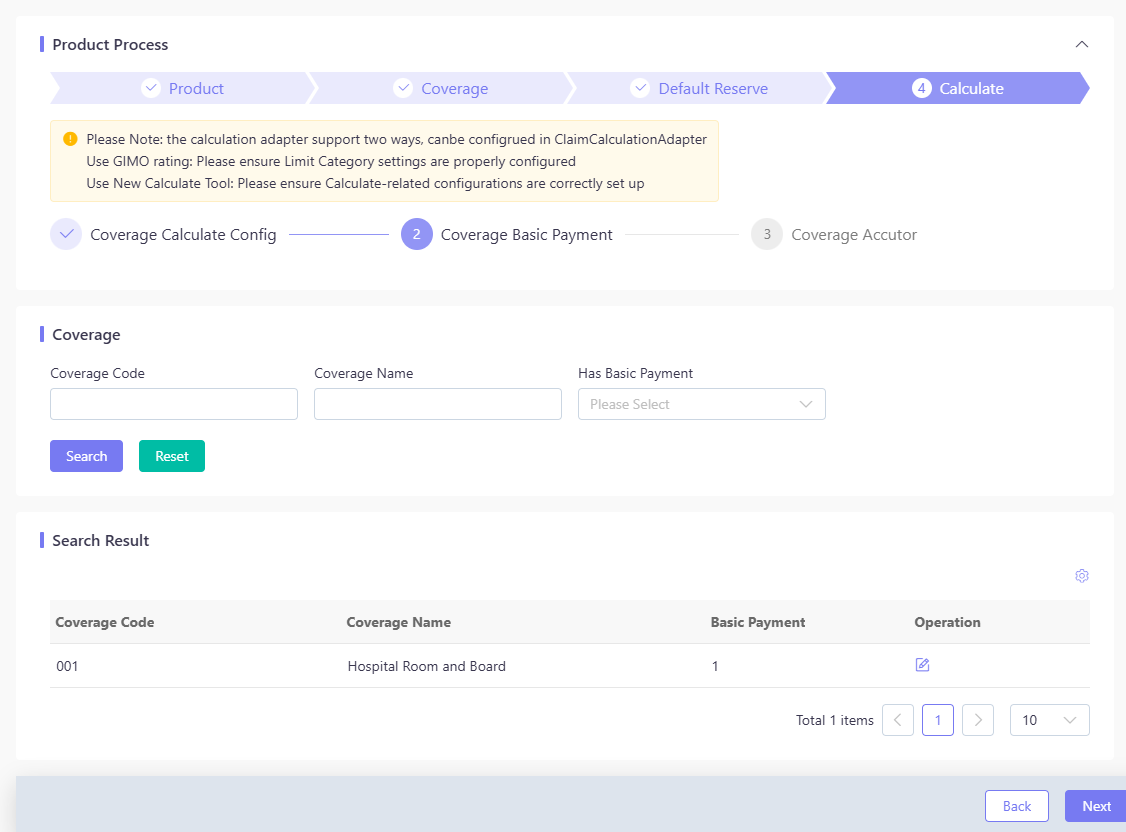Click the orange warning note icon
This screenshot has height=832, width=1126.
70,139
